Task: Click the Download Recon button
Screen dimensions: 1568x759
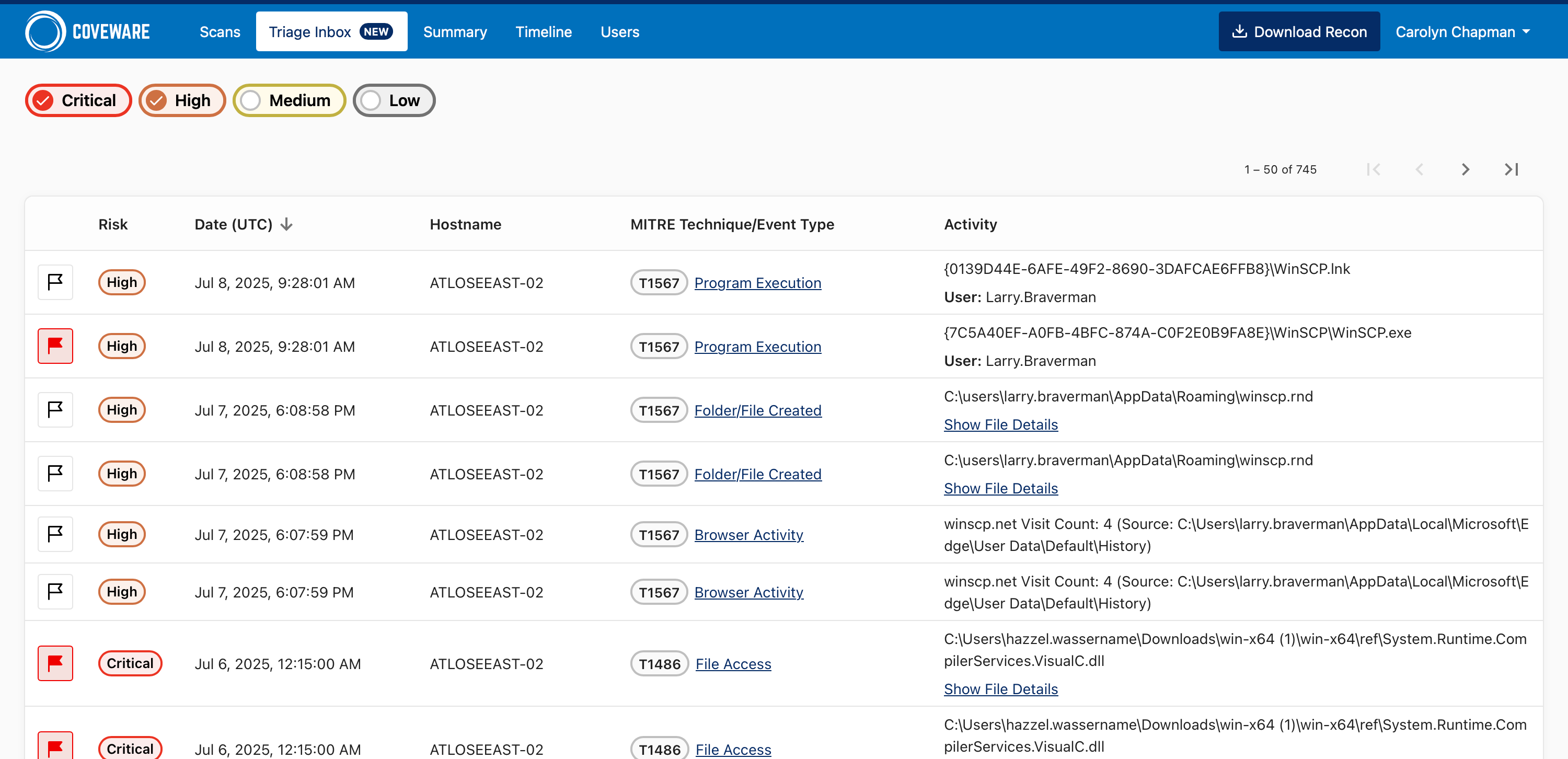Action: [1298, 32]
